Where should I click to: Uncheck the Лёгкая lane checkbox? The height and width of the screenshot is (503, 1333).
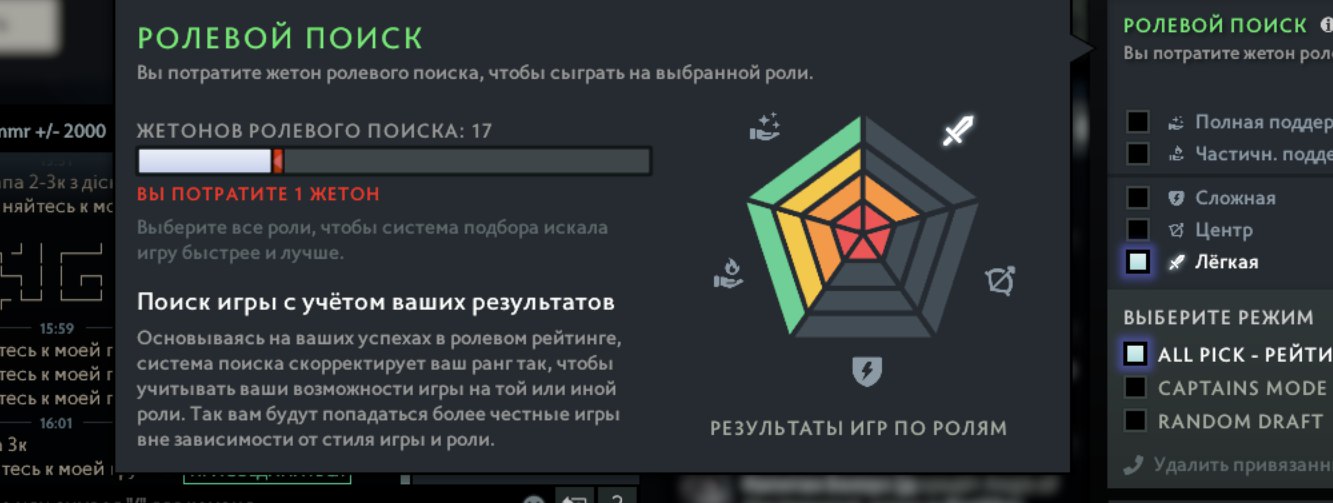coord(1137,262)
